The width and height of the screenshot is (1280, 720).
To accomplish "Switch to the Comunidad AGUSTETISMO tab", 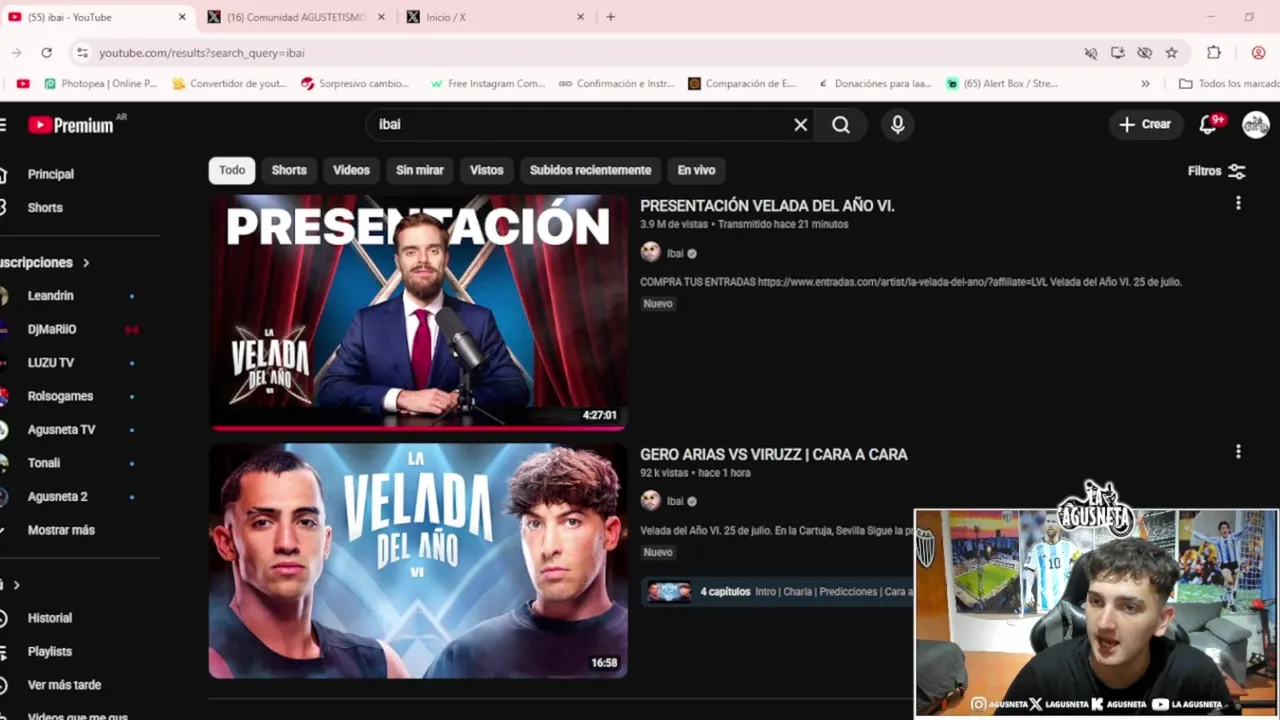I will click(297, 17).
